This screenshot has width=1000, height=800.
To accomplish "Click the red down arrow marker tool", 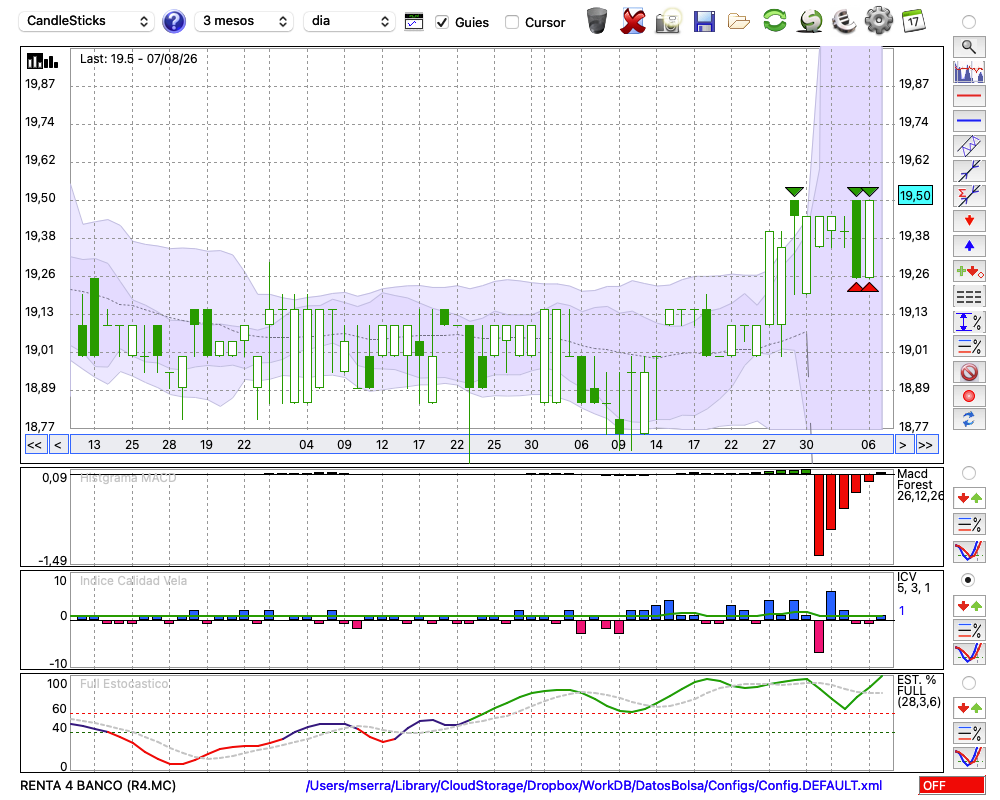I will tap(969, 221).
